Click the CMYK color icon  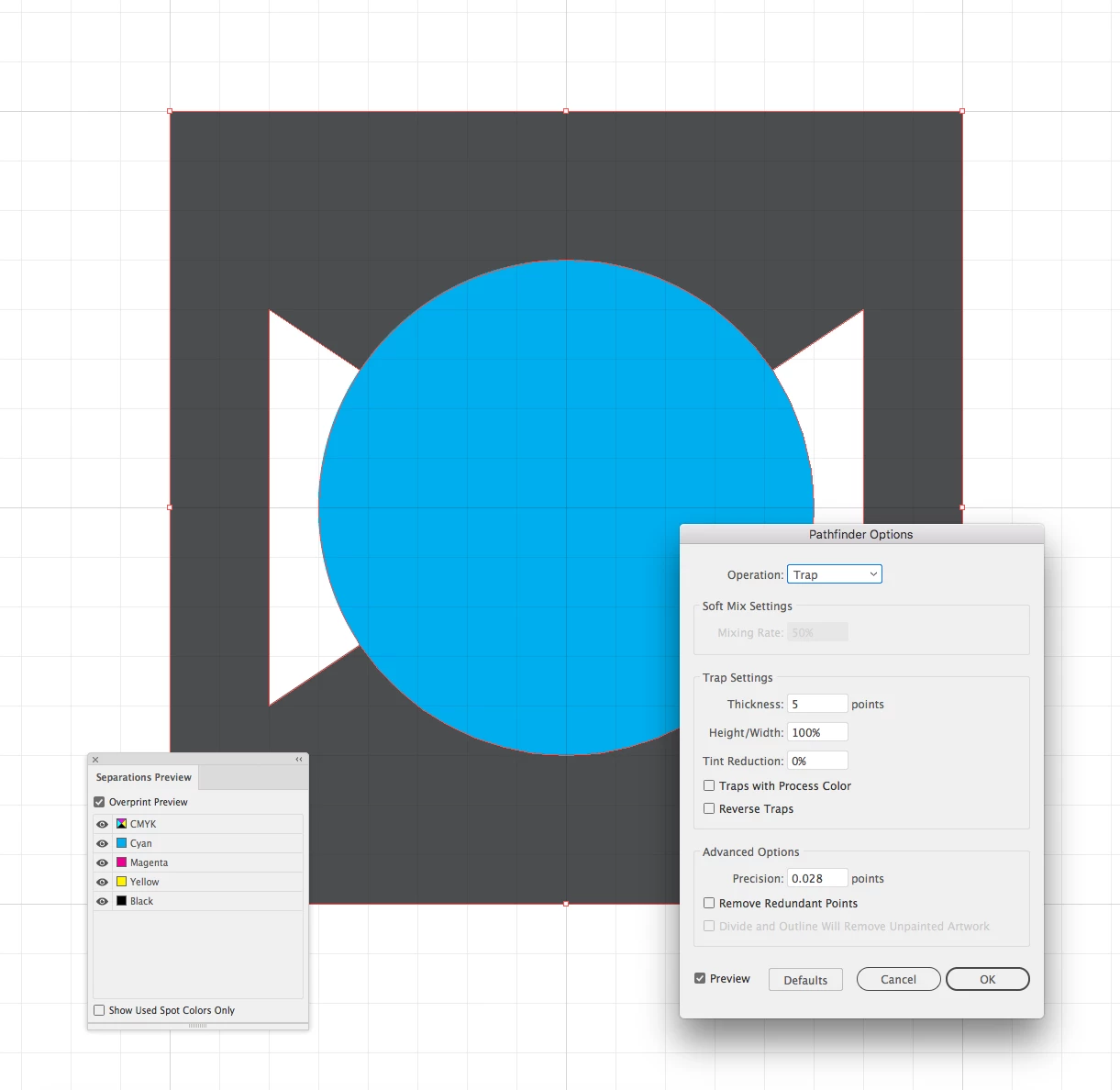(x=121, y=824)
